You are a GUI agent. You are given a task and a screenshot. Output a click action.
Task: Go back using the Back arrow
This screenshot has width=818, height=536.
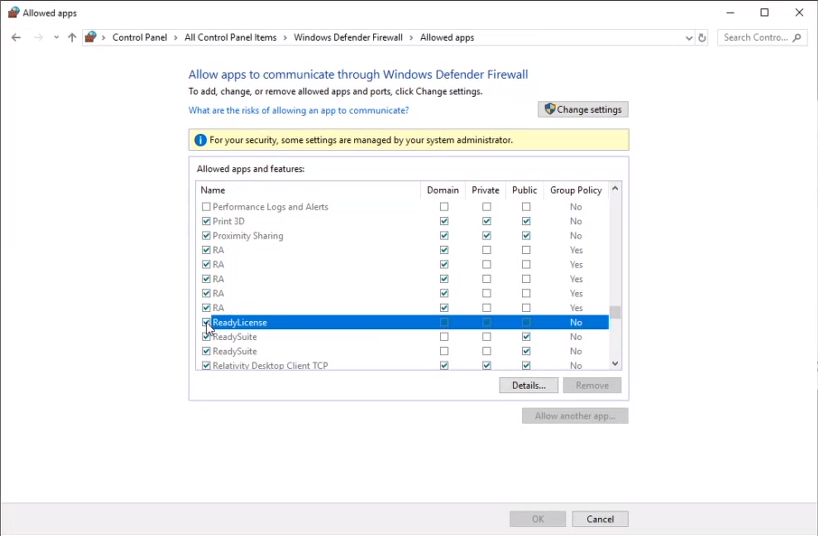(16, 38)
